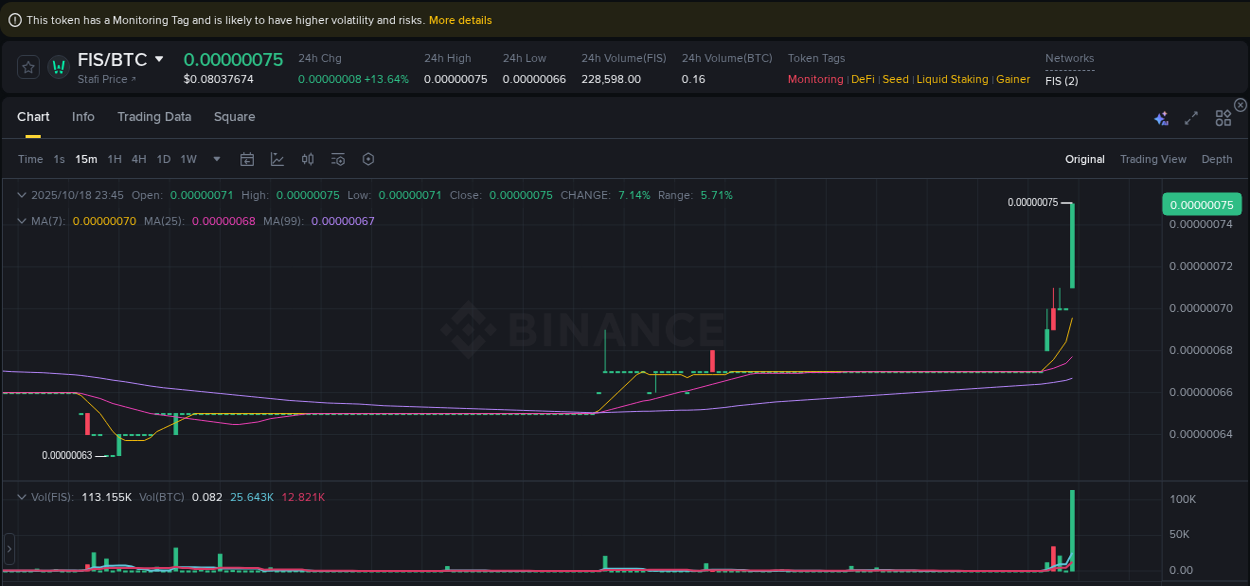Toggle the favorite star for FIS/BTC
1250x586 pixels.
click(27, 66)
